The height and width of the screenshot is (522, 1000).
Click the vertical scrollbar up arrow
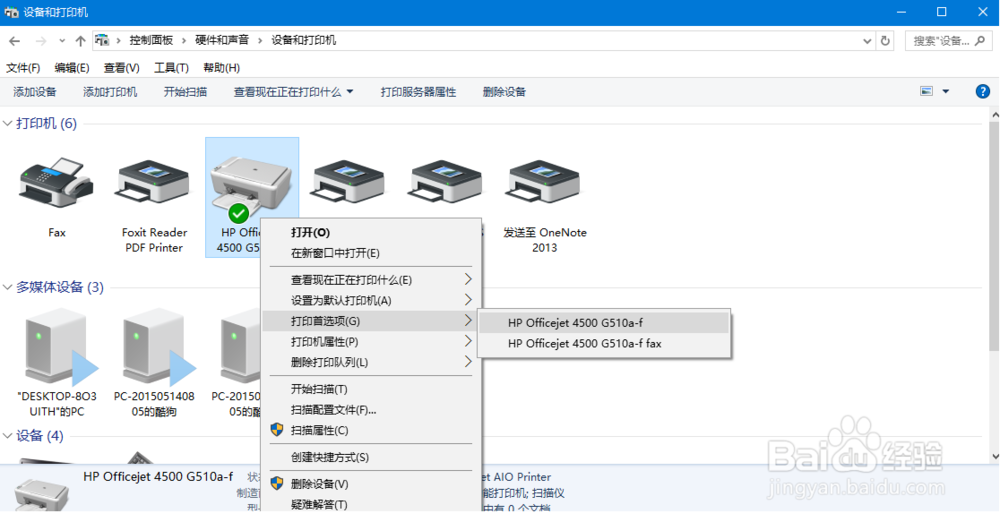(x=994, y=115)
